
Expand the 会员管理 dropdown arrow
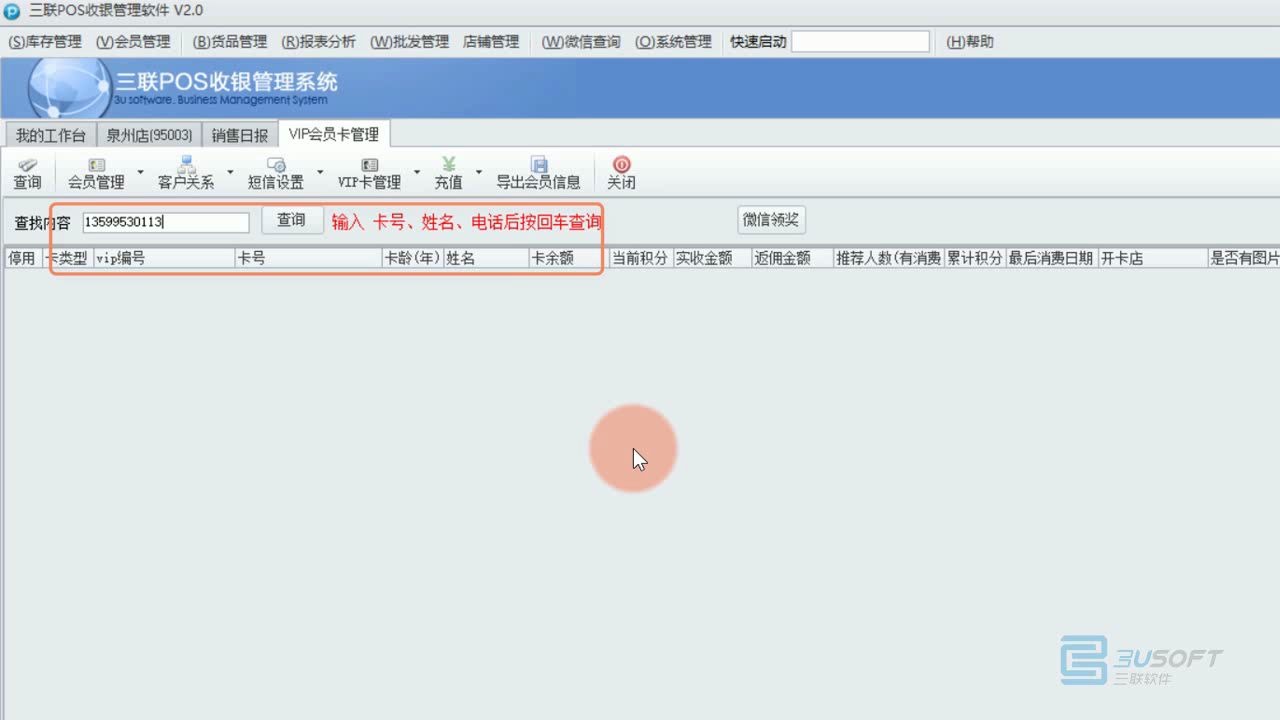tap(140, 172)
